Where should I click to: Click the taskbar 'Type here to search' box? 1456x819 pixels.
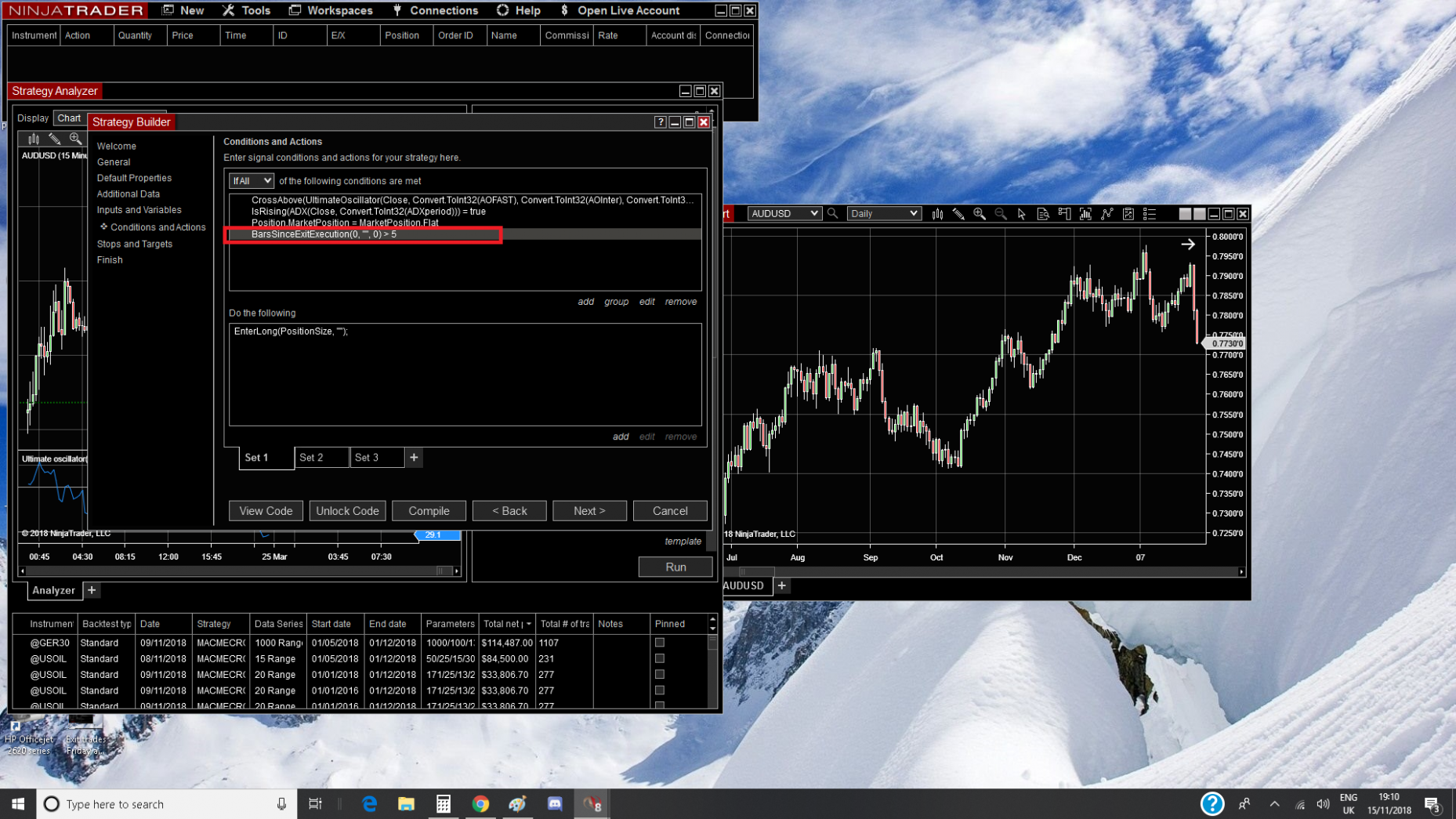[167, 804]
